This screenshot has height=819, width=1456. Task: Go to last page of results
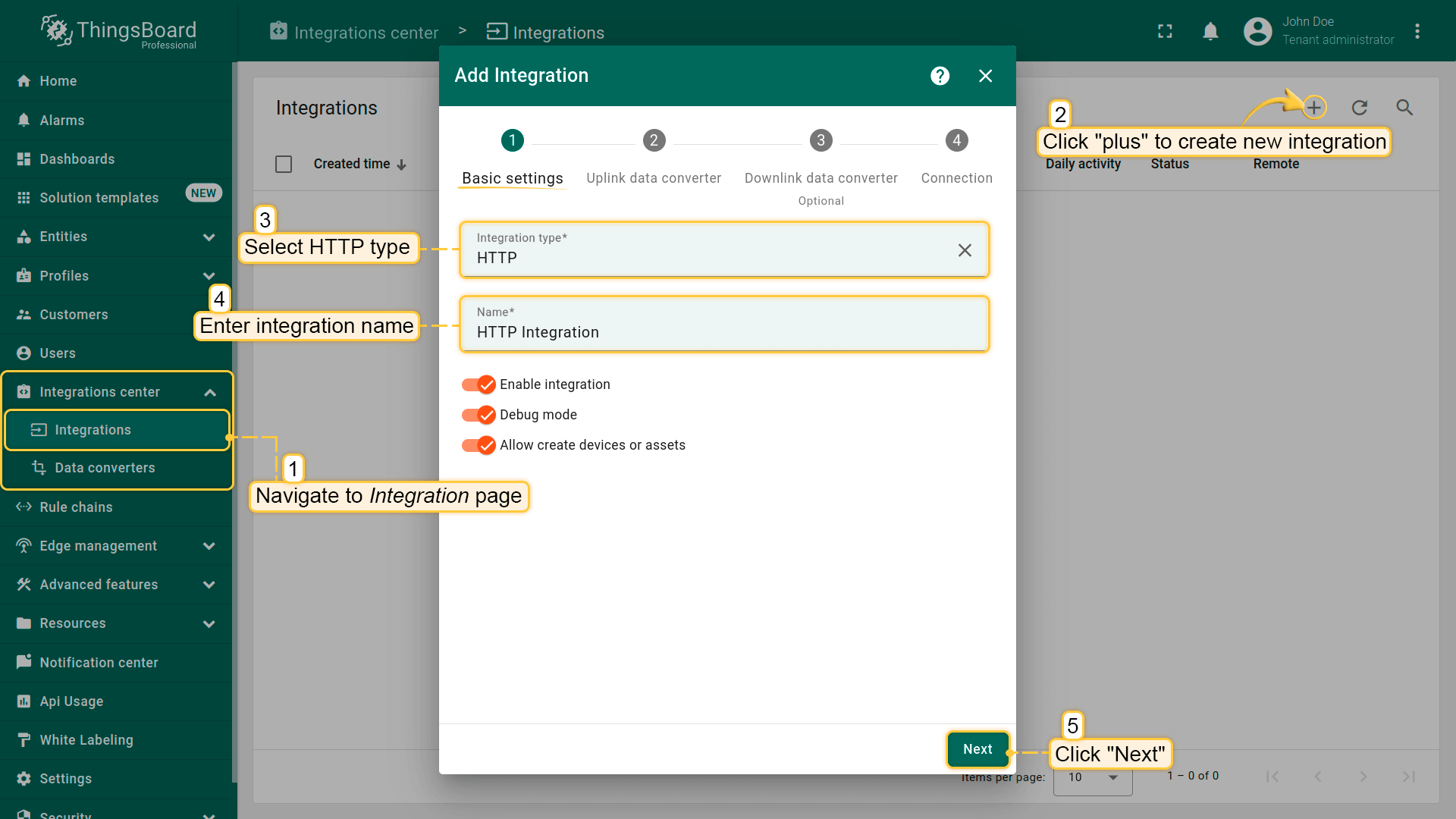1409,777
